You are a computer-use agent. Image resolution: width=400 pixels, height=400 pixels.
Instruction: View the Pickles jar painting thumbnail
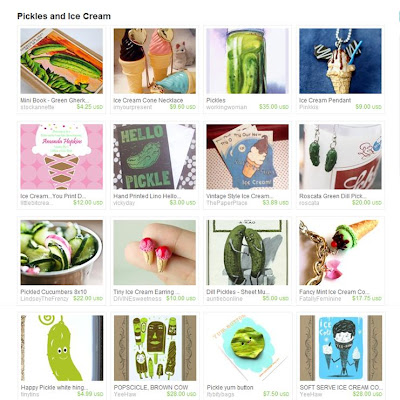[247, 61]
